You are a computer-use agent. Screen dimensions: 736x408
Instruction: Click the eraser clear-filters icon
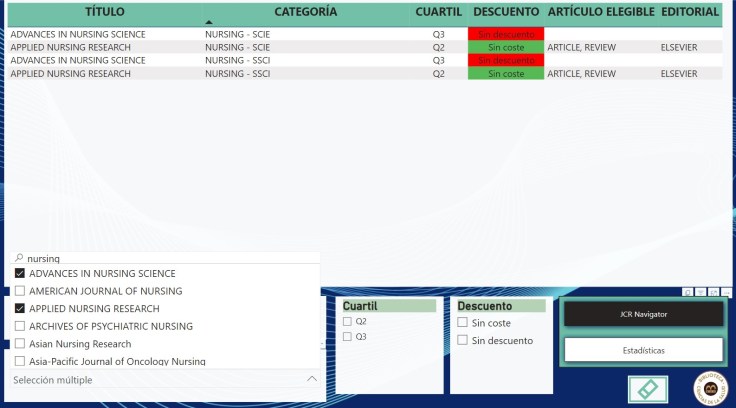[648, 389]
